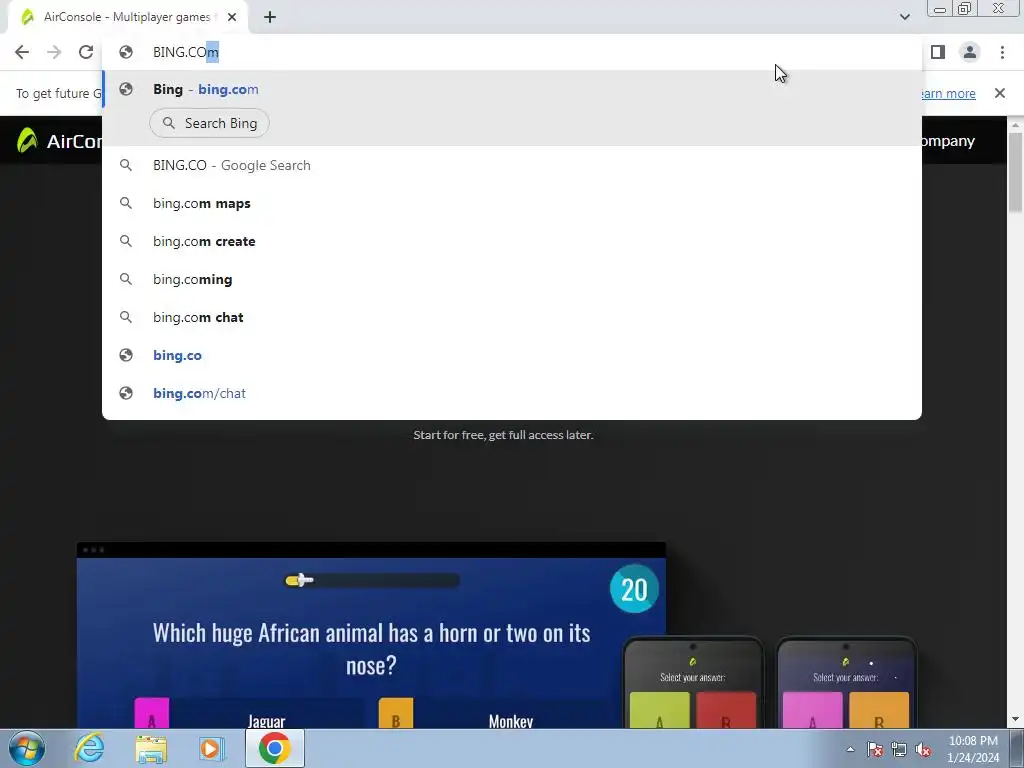Click the muted volume tray icon

[x=923, y=749]
